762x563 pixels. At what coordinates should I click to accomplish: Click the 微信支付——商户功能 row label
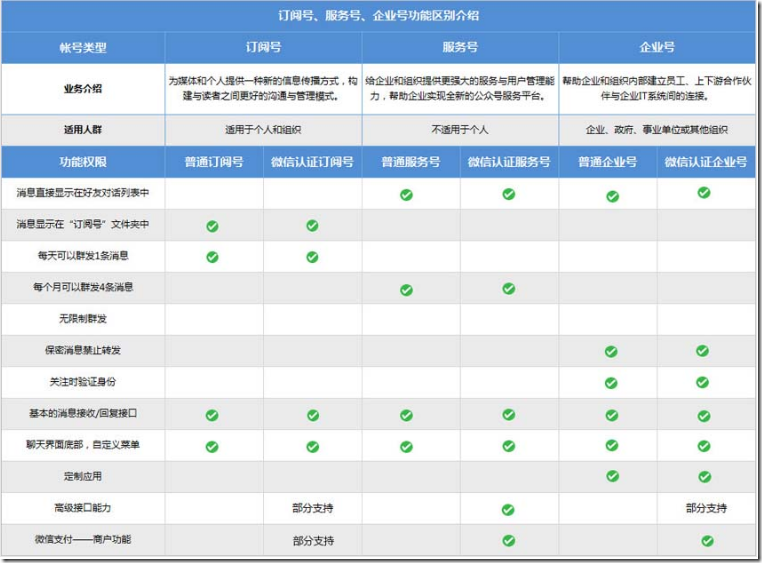coord(83,539)
